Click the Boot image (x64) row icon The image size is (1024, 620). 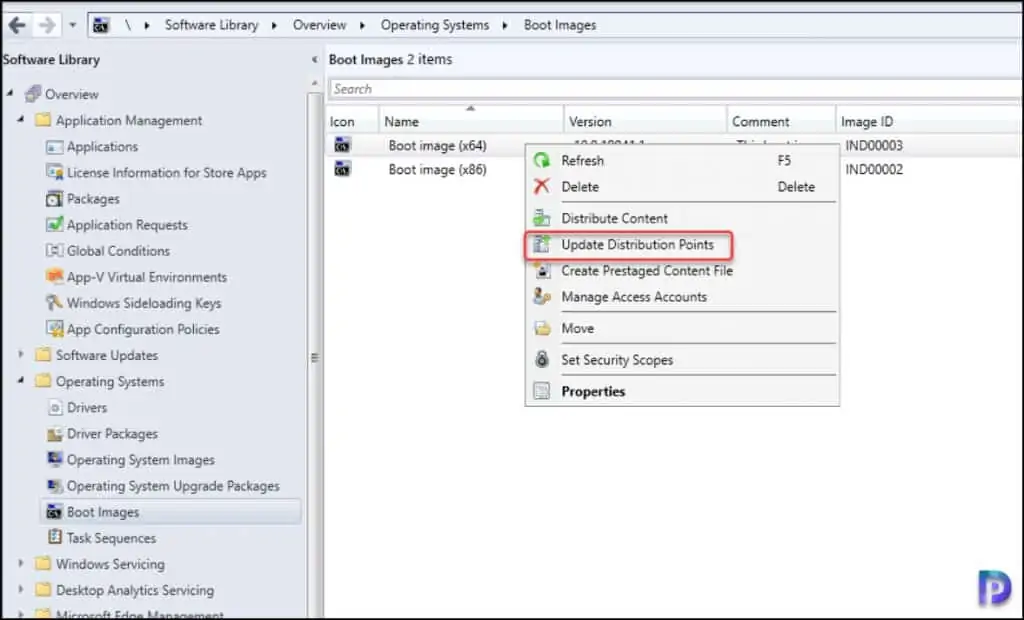(x=342, y=145)
